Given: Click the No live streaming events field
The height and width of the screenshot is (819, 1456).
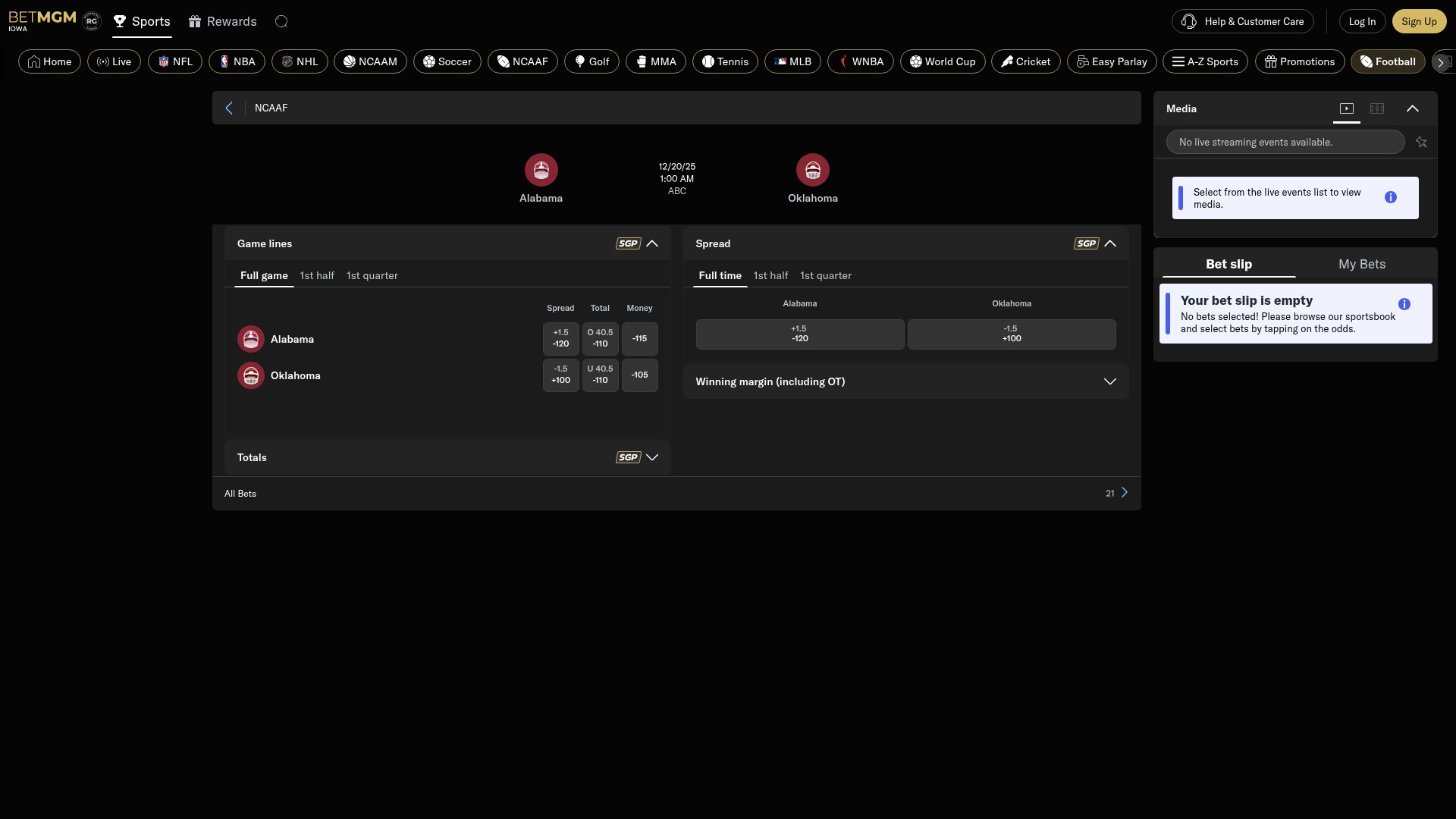Looking at the screenshot, I should (1285, 142).
